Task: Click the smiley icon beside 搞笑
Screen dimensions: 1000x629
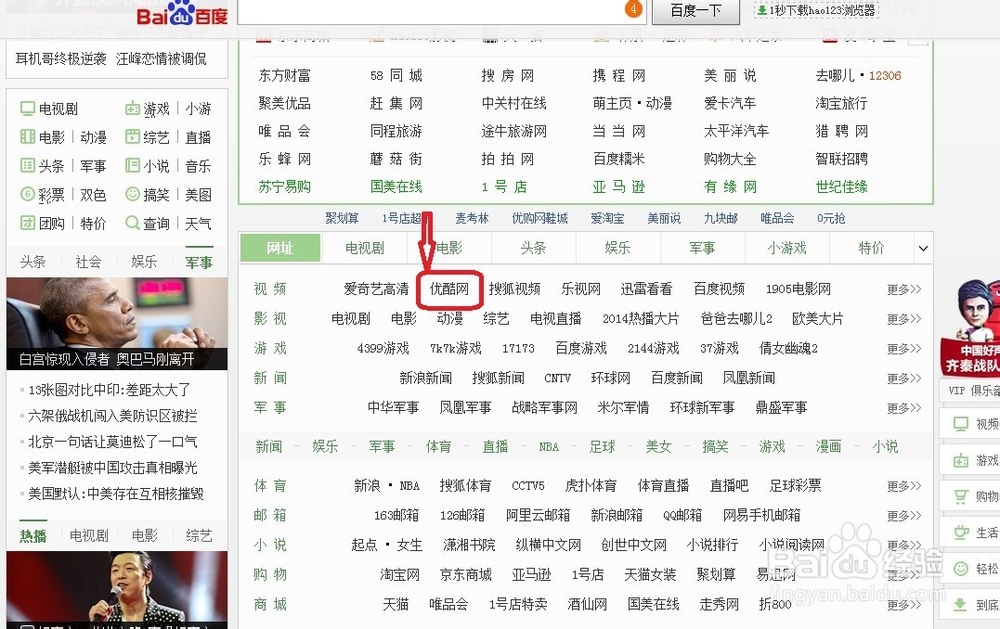Action: [x=132, y=194]
